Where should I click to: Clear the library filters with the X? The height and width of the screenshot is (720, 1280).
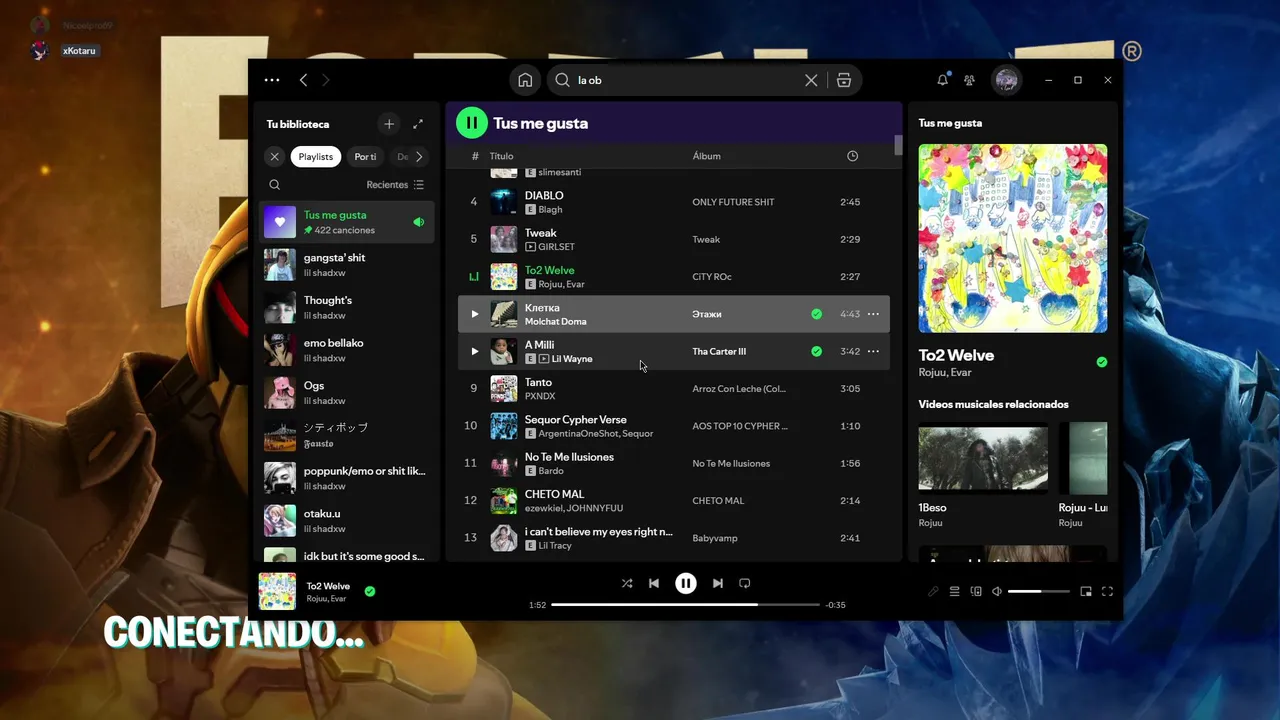(x=274, y=157)
